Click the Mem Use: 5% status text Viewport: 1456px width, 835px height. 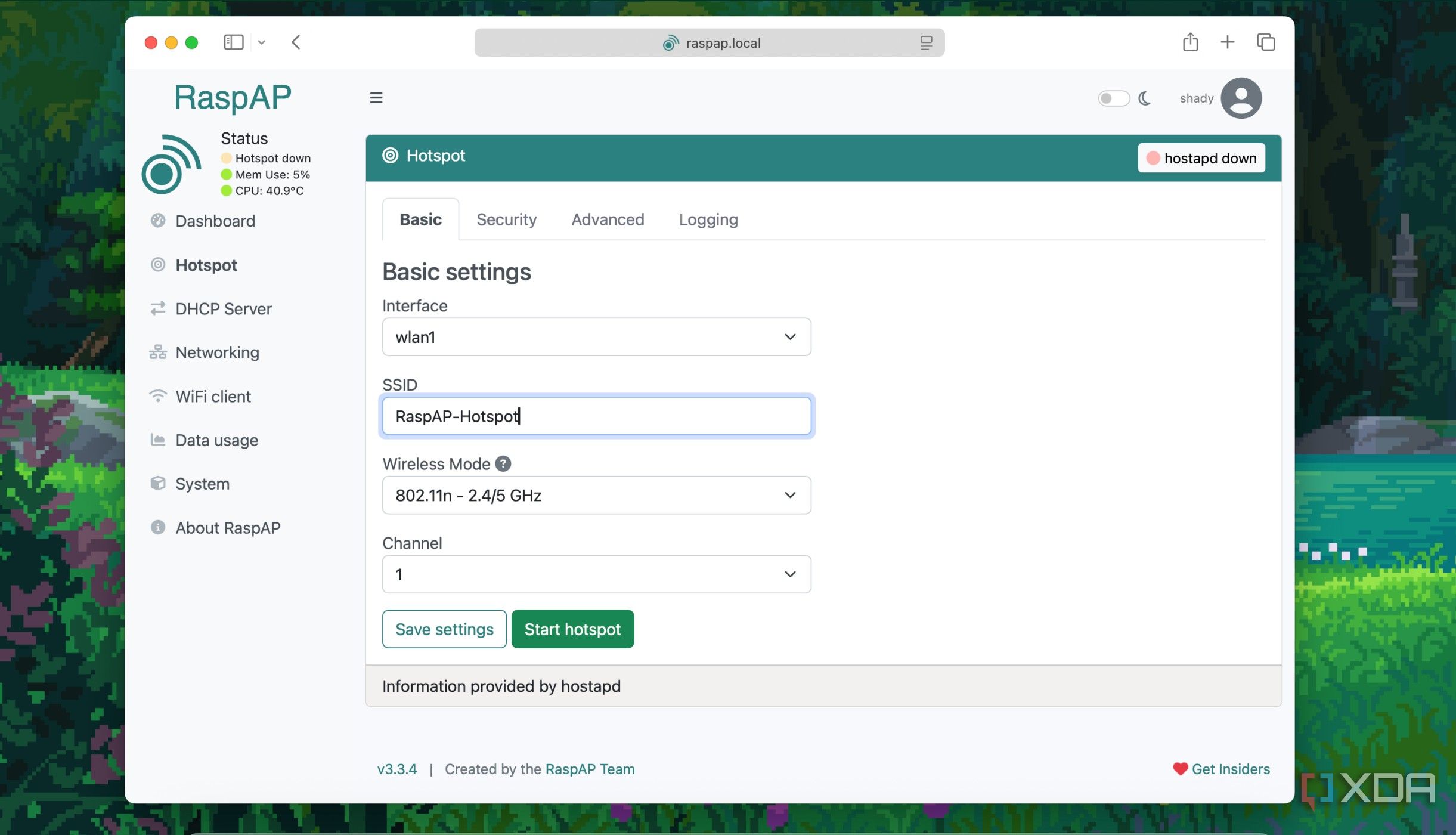(x=272, y=174)
